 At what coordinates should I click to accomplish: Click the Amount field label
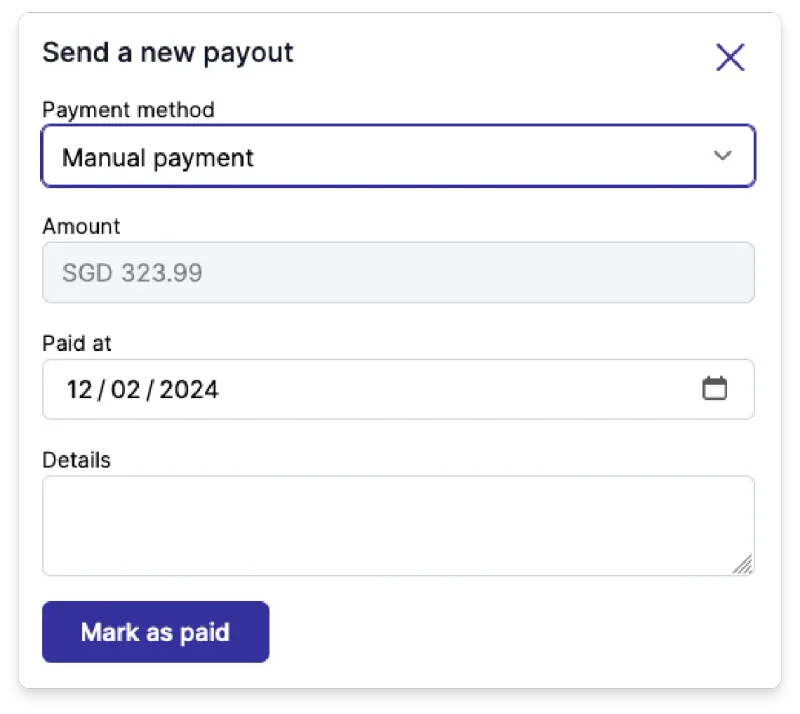click(x=81, y=226)
